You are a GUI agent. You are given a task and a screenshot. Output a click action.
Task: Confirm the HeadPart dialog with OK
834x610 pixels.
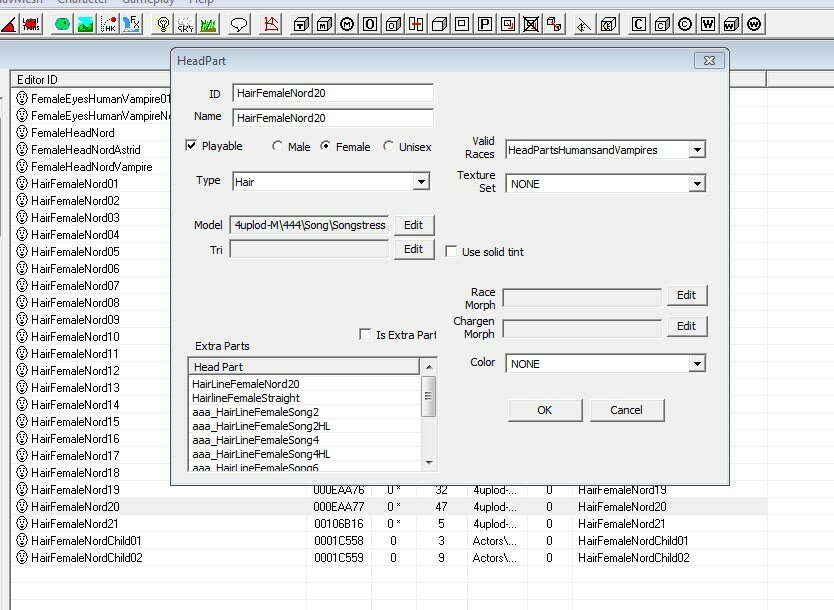pyautogui.click(x=545, y=410)
